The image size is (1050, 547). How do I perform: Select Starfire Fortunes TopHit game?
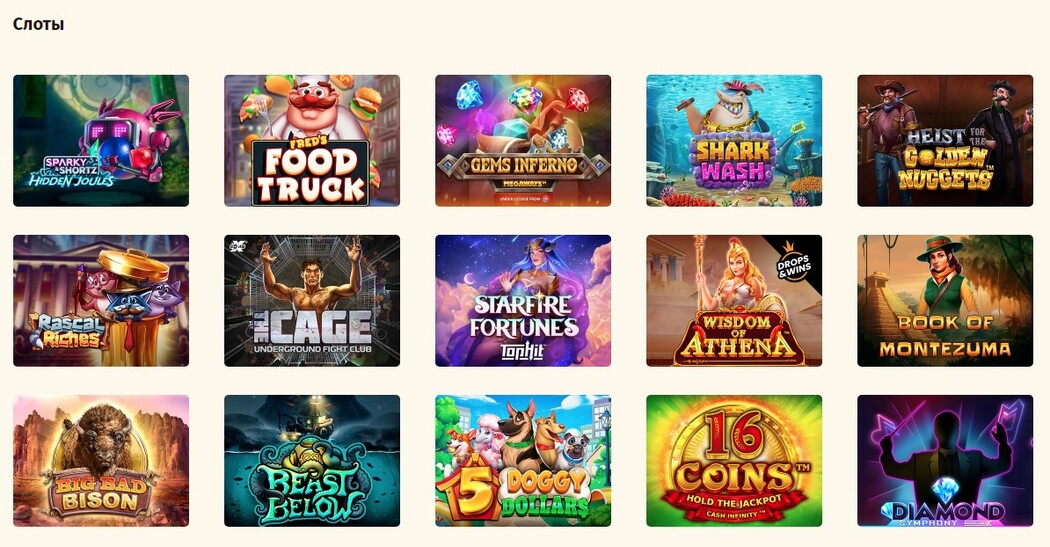point(523,301)
